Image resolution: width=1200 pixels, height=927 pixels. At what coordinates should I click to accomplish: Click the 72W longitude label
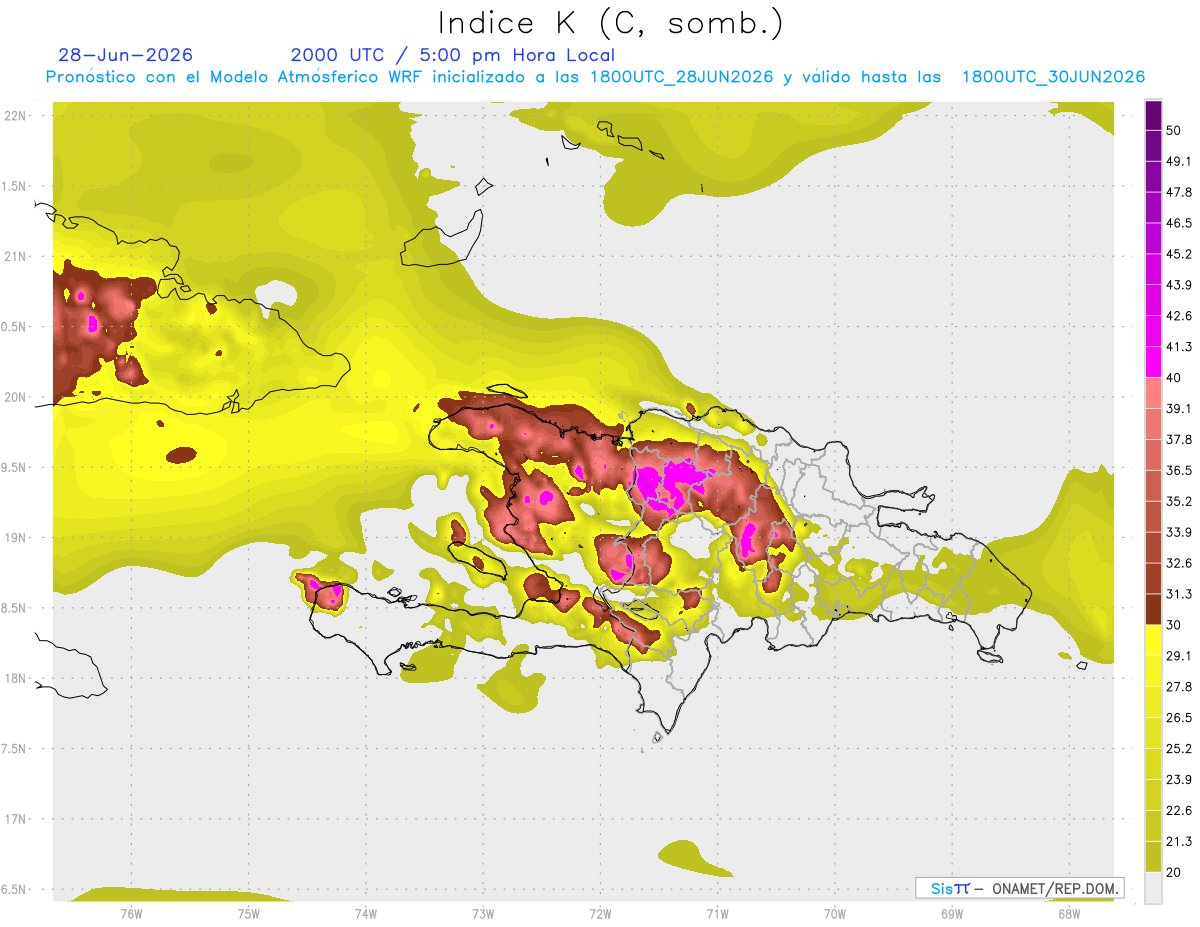point(600,913)
